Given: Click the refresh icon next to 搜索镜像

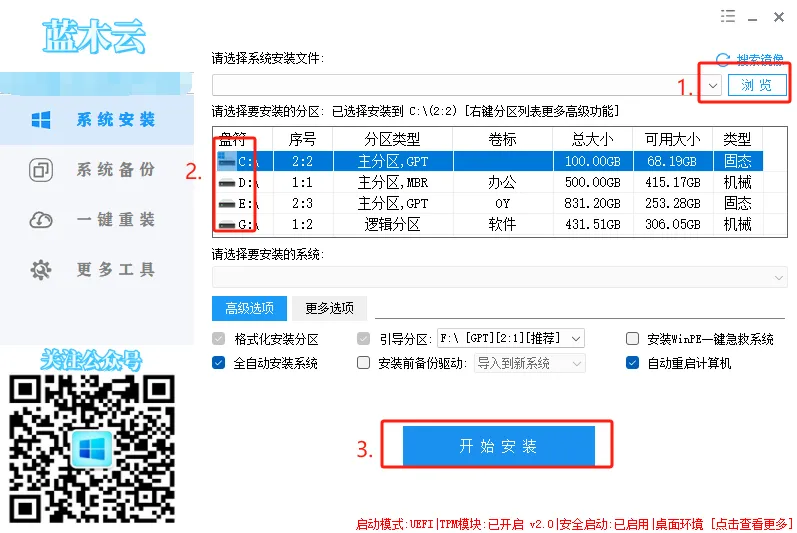Looking at the screenshot, I should click(x=723, y=60).
